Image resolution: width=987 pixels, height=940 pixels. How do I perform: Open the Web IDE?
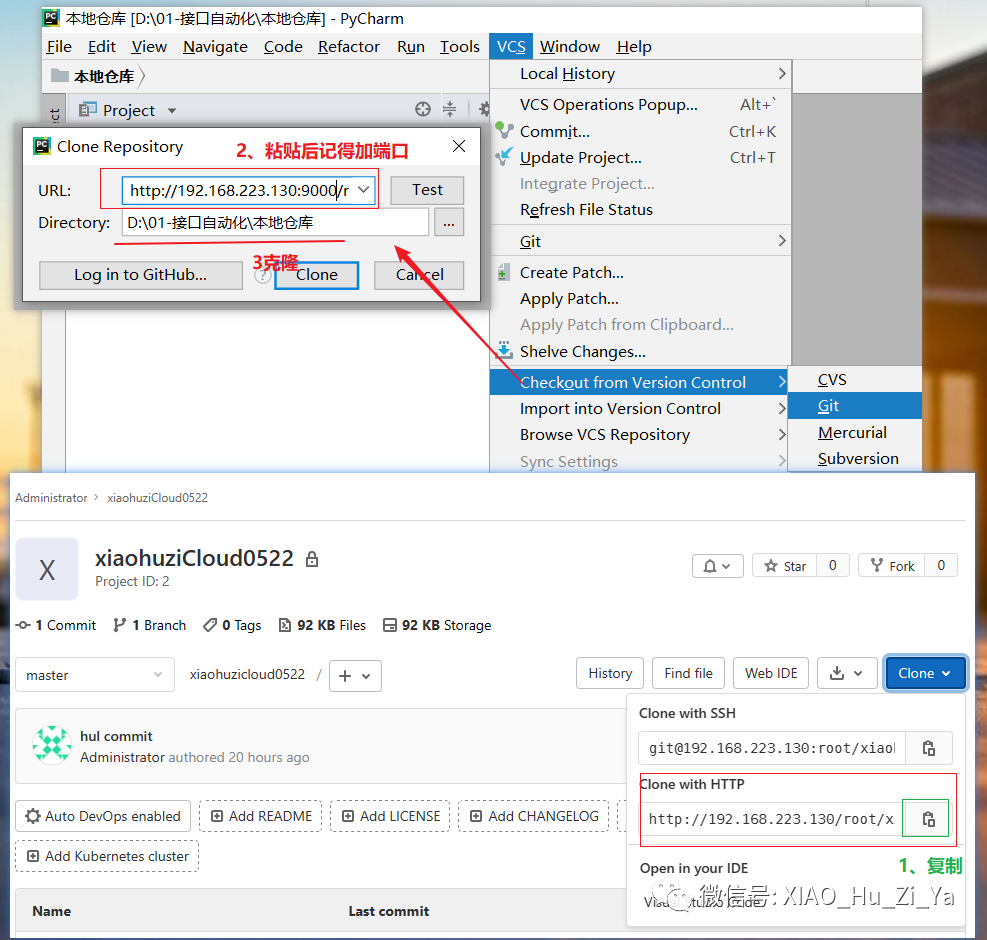771,673
